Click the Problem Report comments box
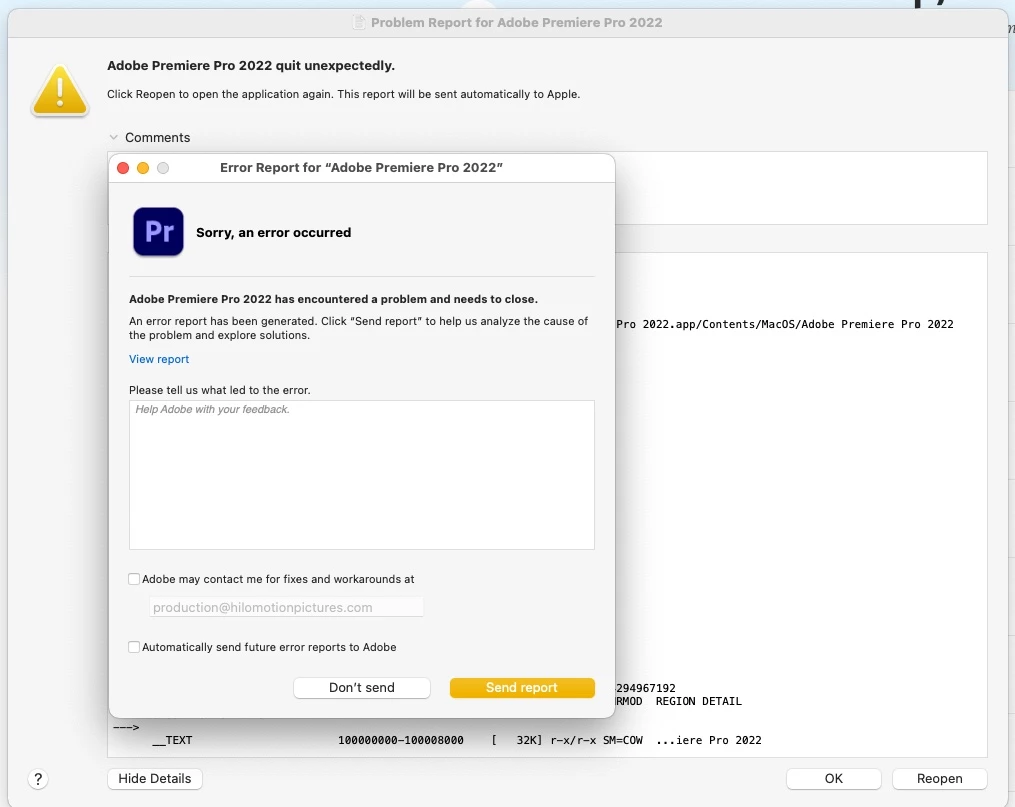This screenshot has height=807, width=1015. pos(801,188)
